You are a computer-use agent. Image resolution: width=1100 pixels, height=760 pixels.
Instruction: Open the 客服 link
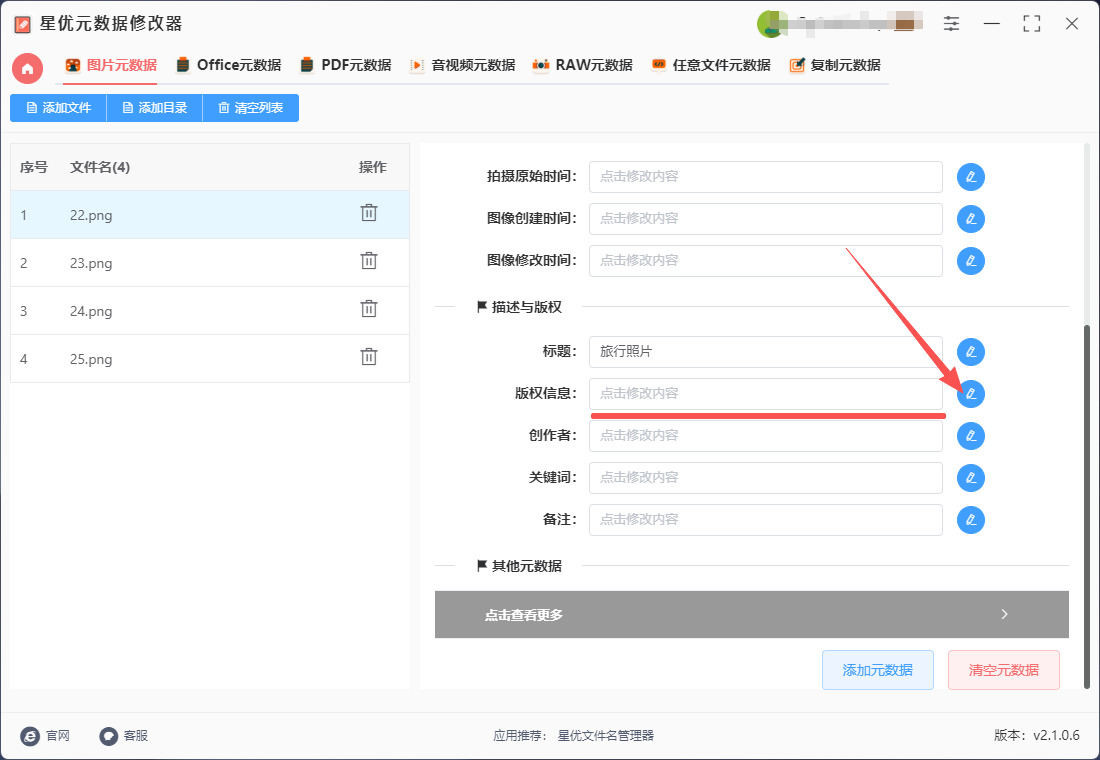point(124,735)
